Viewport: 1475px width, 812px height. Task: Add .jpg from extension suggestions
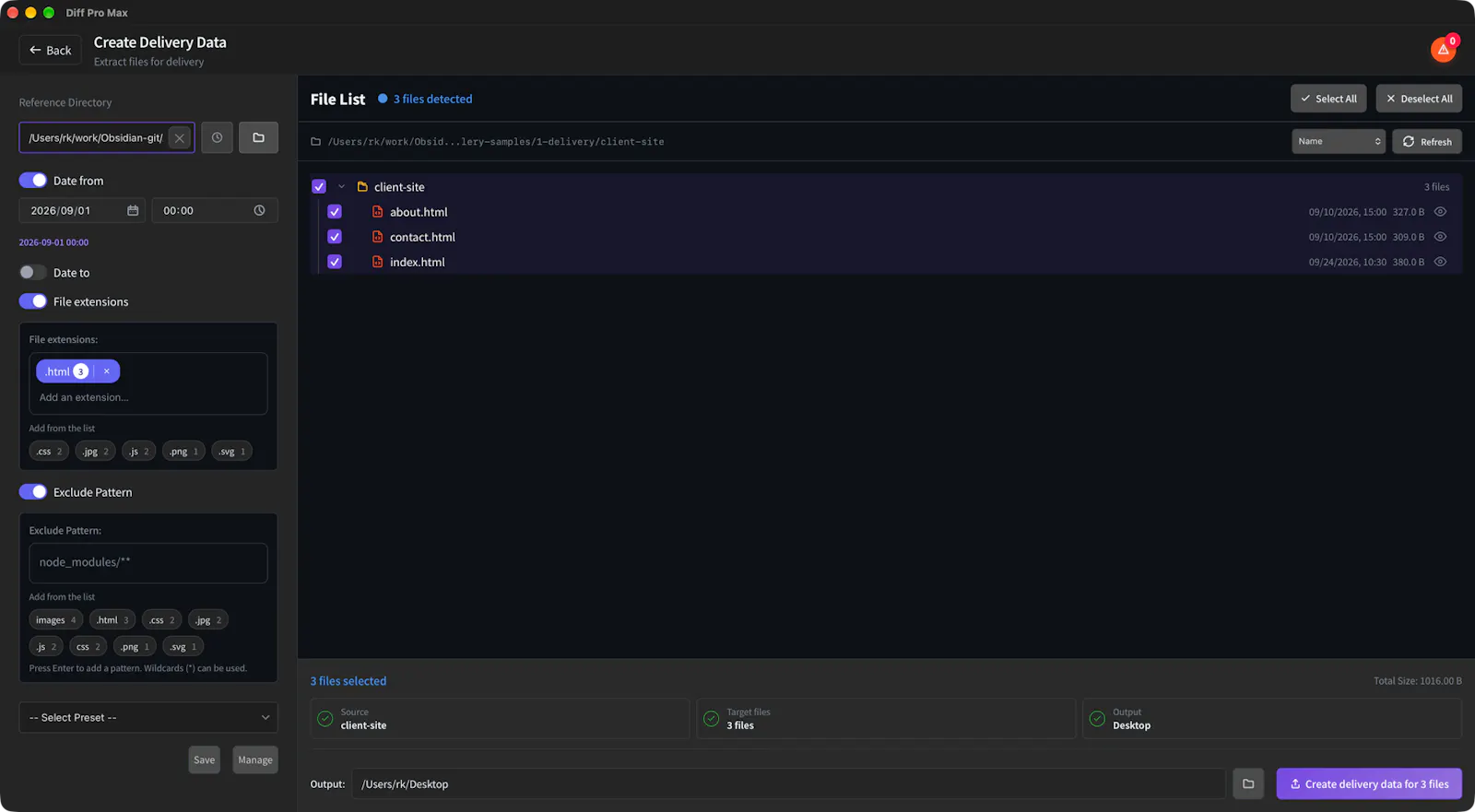[x=96, y=452]
